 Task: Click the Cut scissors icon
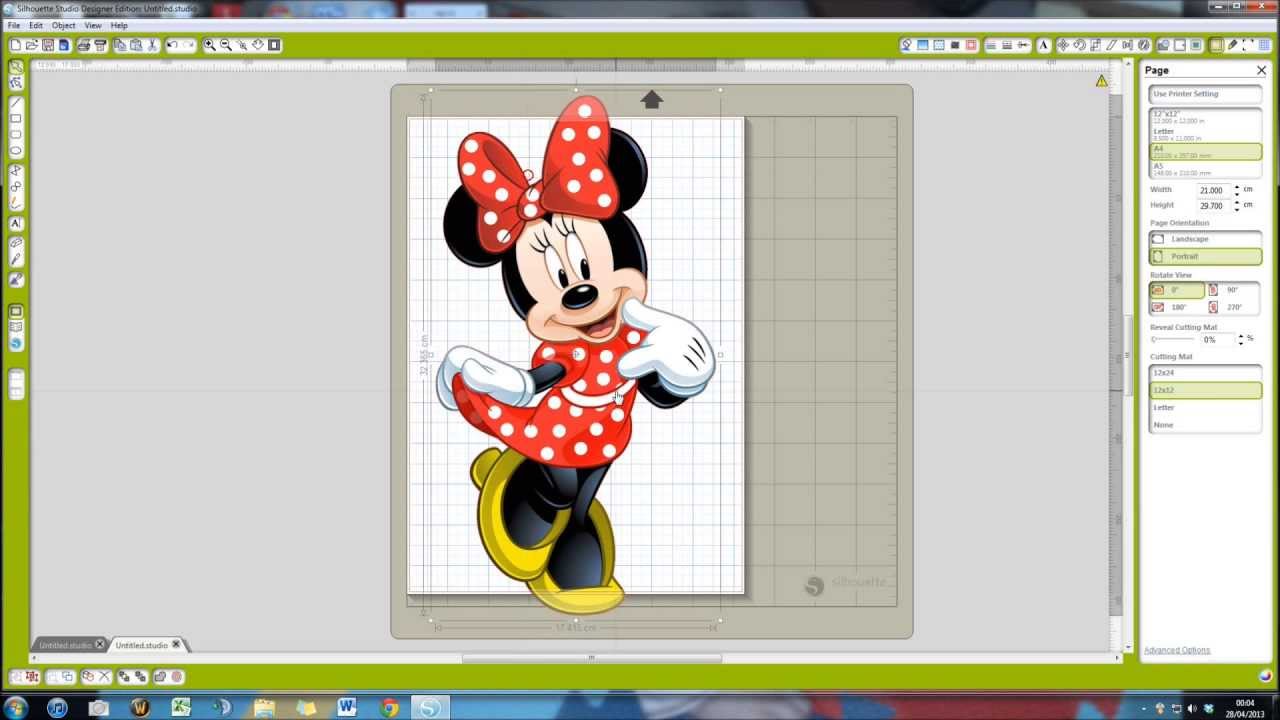pos(153,45)
